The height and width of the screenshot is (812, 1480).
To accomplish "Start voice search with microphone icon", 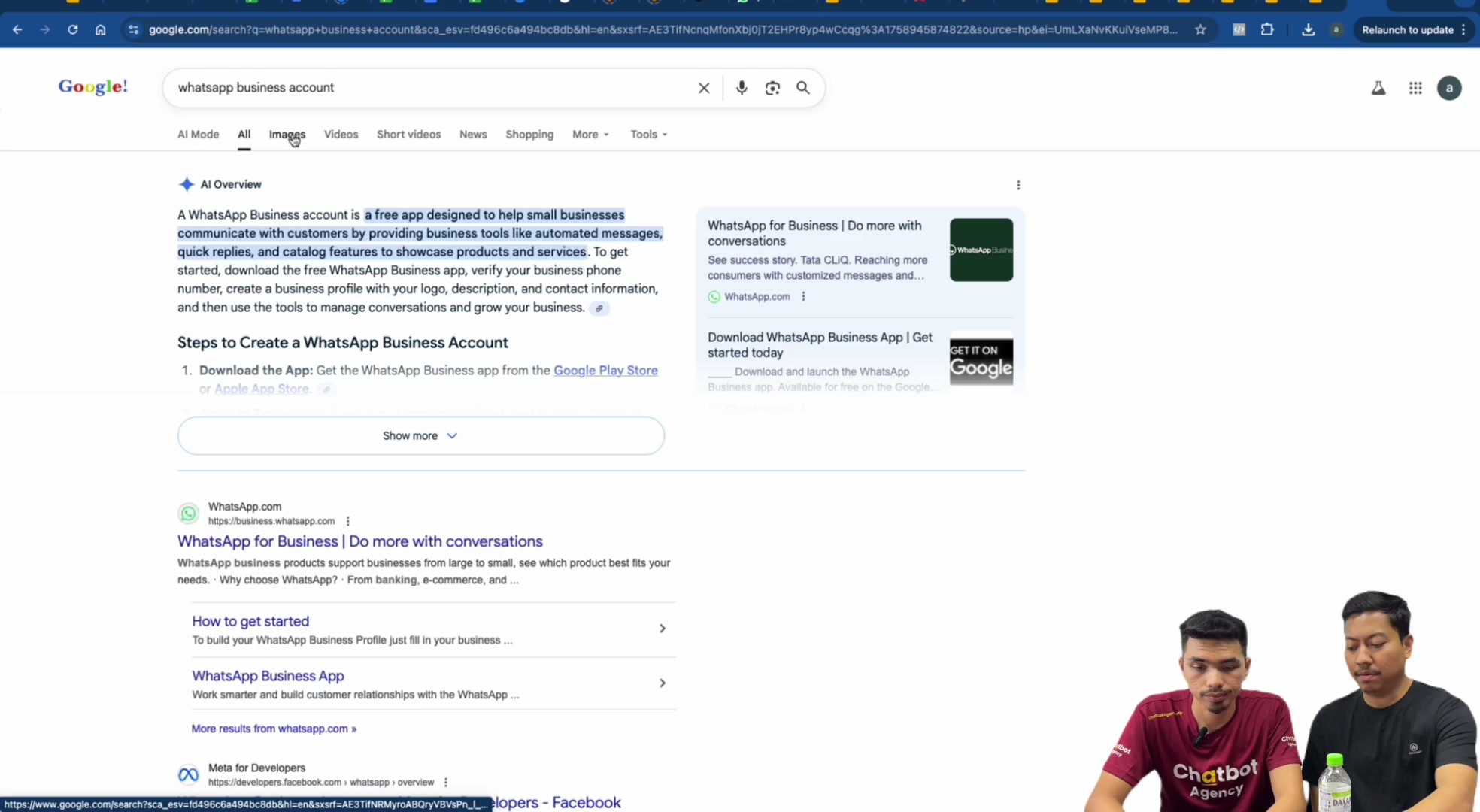I will (742, 88).
